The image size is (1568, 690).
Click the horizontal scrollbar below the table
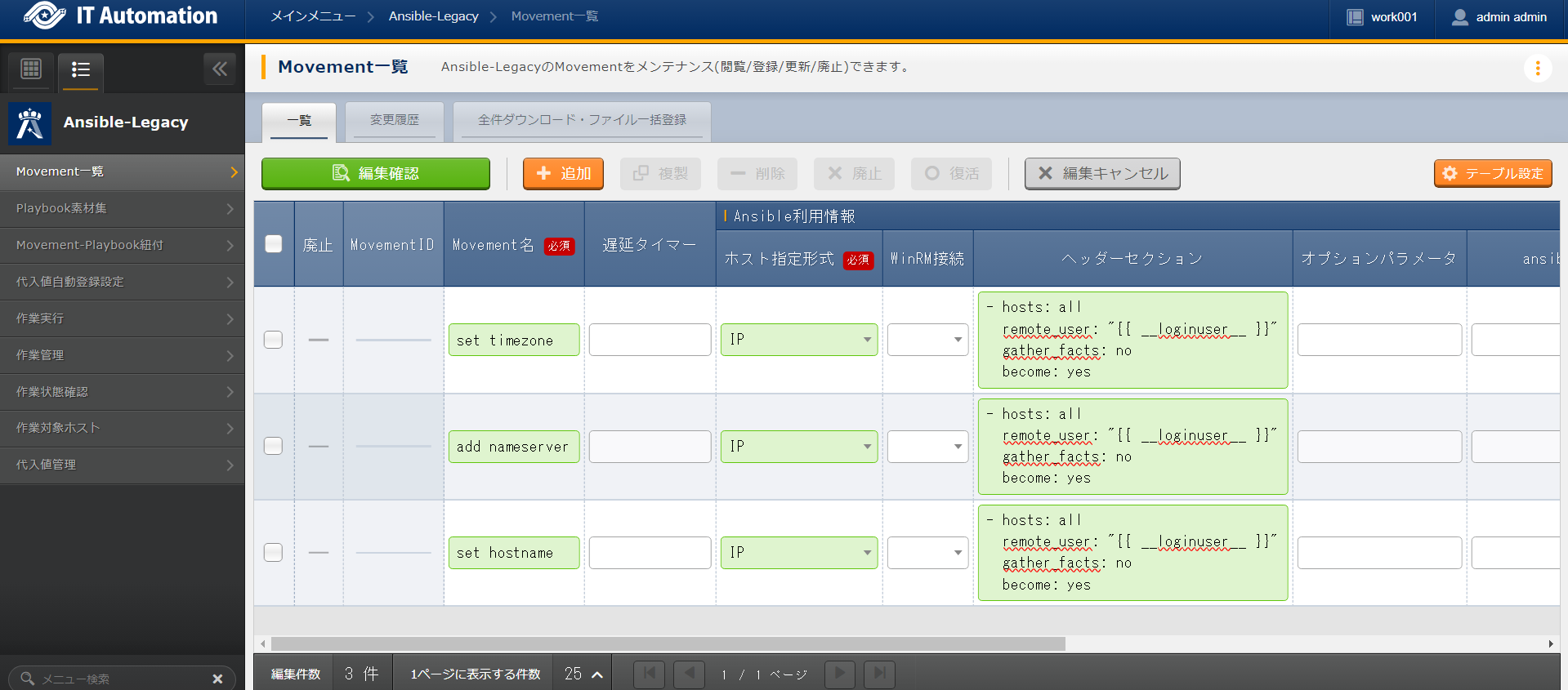coord(668,644)
